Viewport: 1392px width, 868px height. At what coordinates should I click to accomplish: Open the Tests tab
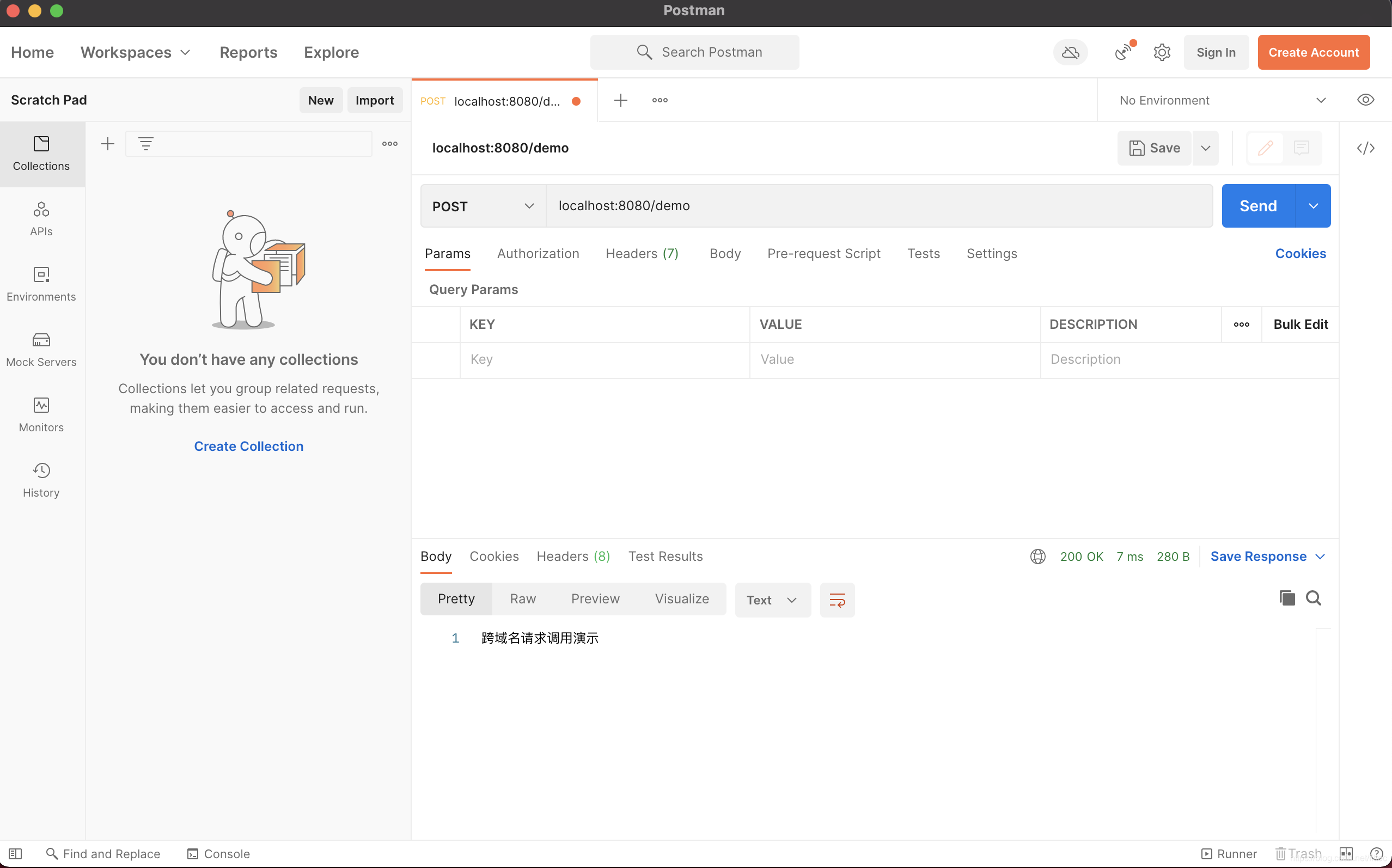pyautogui.click(x=923, y=254)
